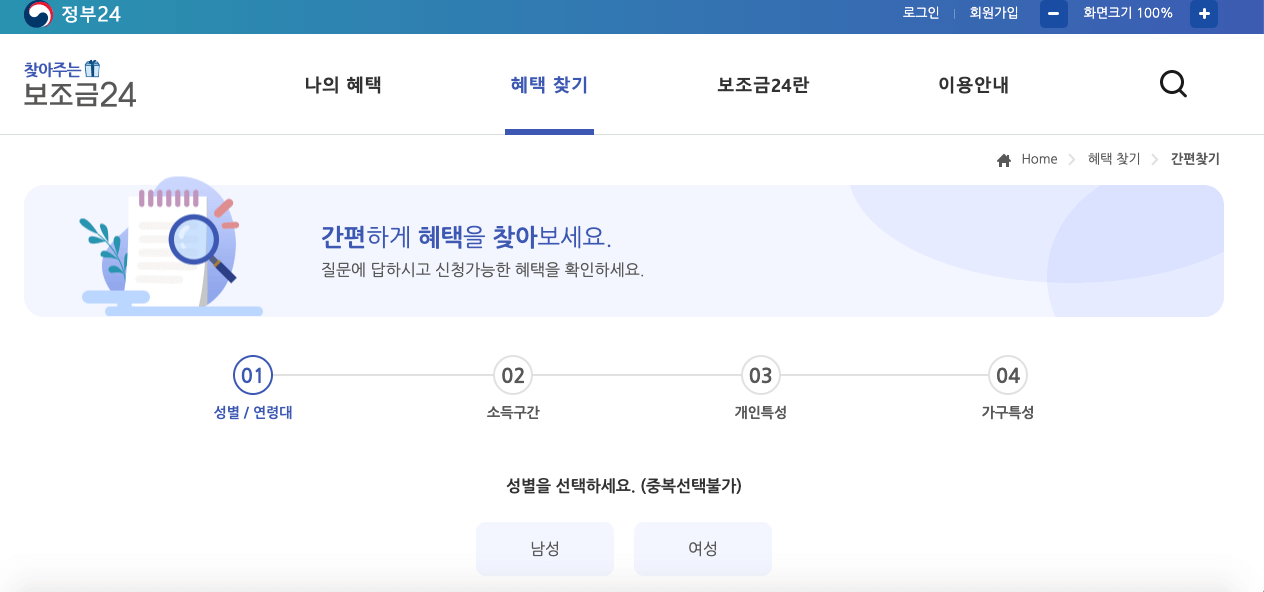Select 여성 as your gender
The image size is (1264, 592).
tap(703, 548)
